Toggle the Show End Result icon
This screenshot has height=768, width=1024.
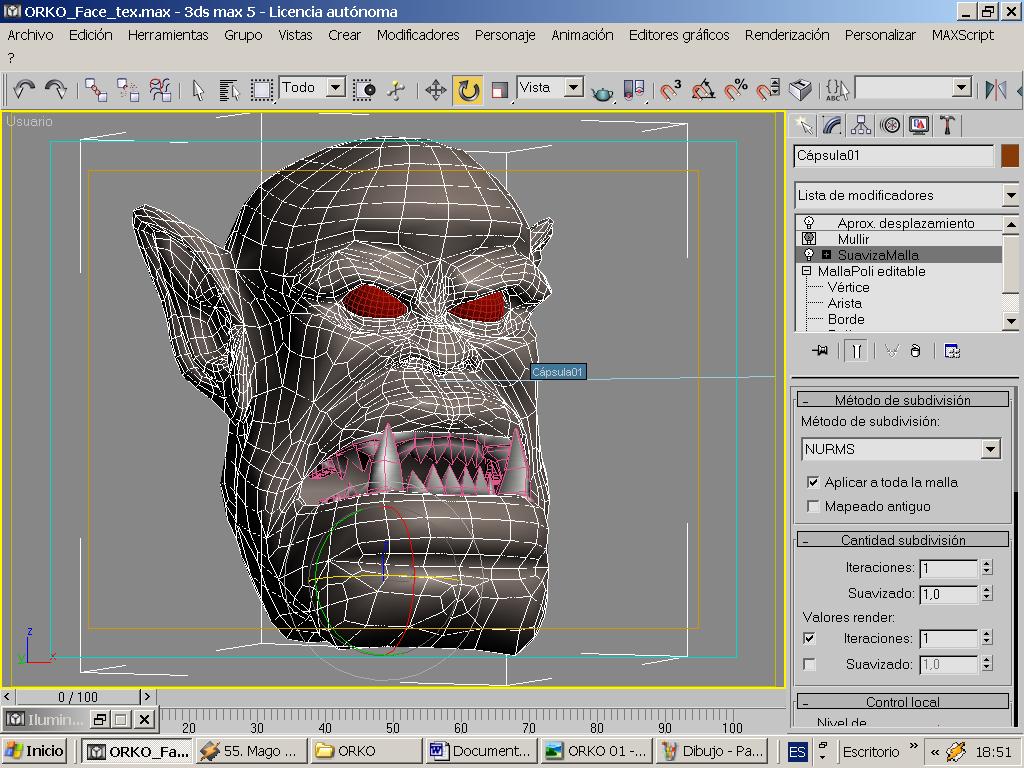[856, 351]
